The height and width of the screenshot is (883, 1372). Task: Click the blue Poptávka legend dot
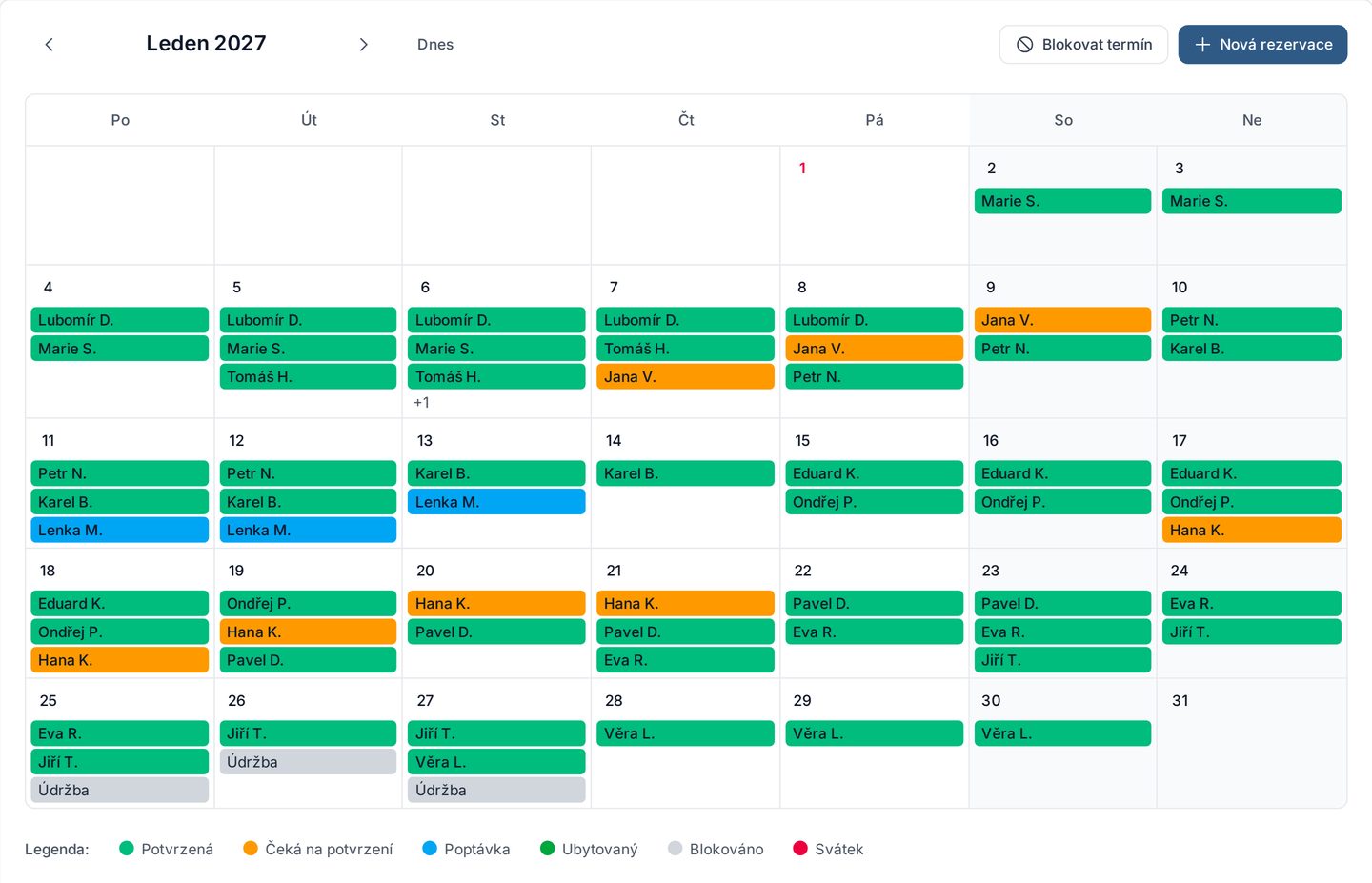pos(430,849)
